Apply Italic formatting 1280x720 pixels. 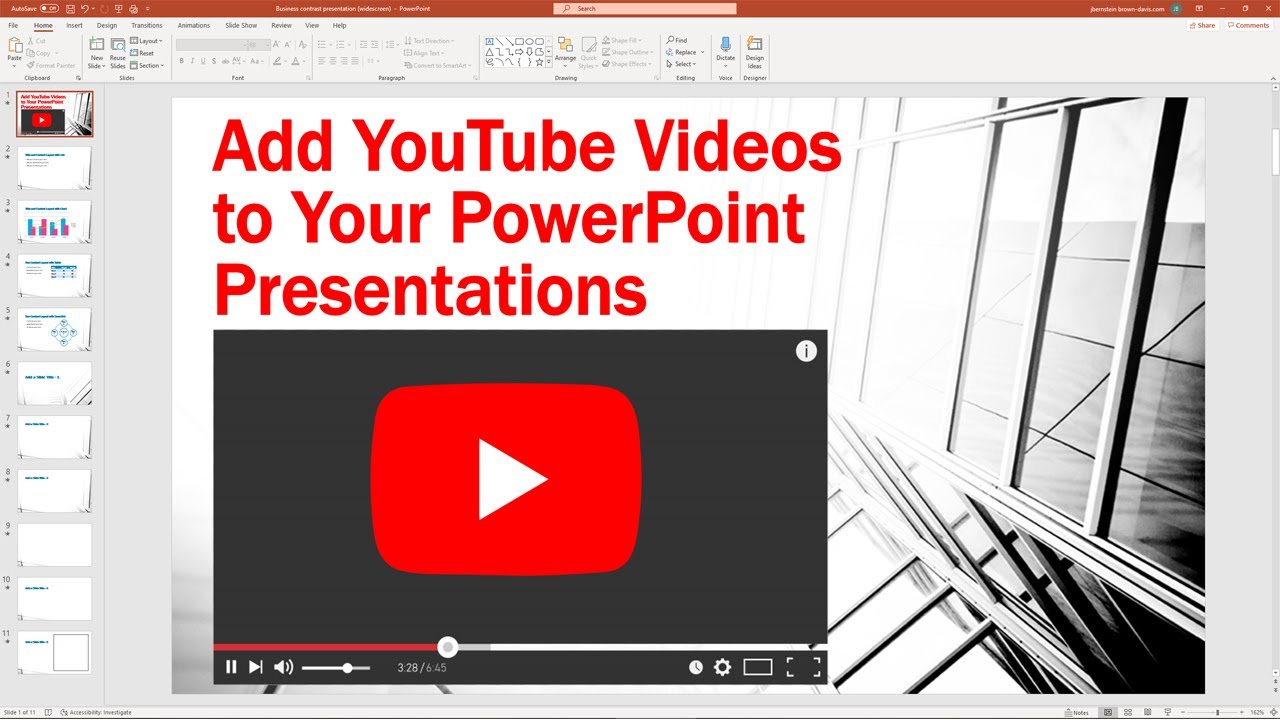pyautogui.click(x=192, y=61)
